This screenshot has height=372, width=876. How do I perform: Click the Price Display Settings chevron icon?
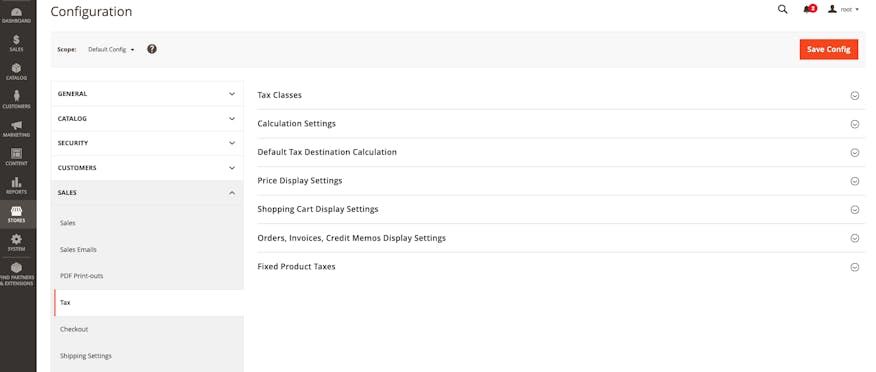(x=854, y=181)
